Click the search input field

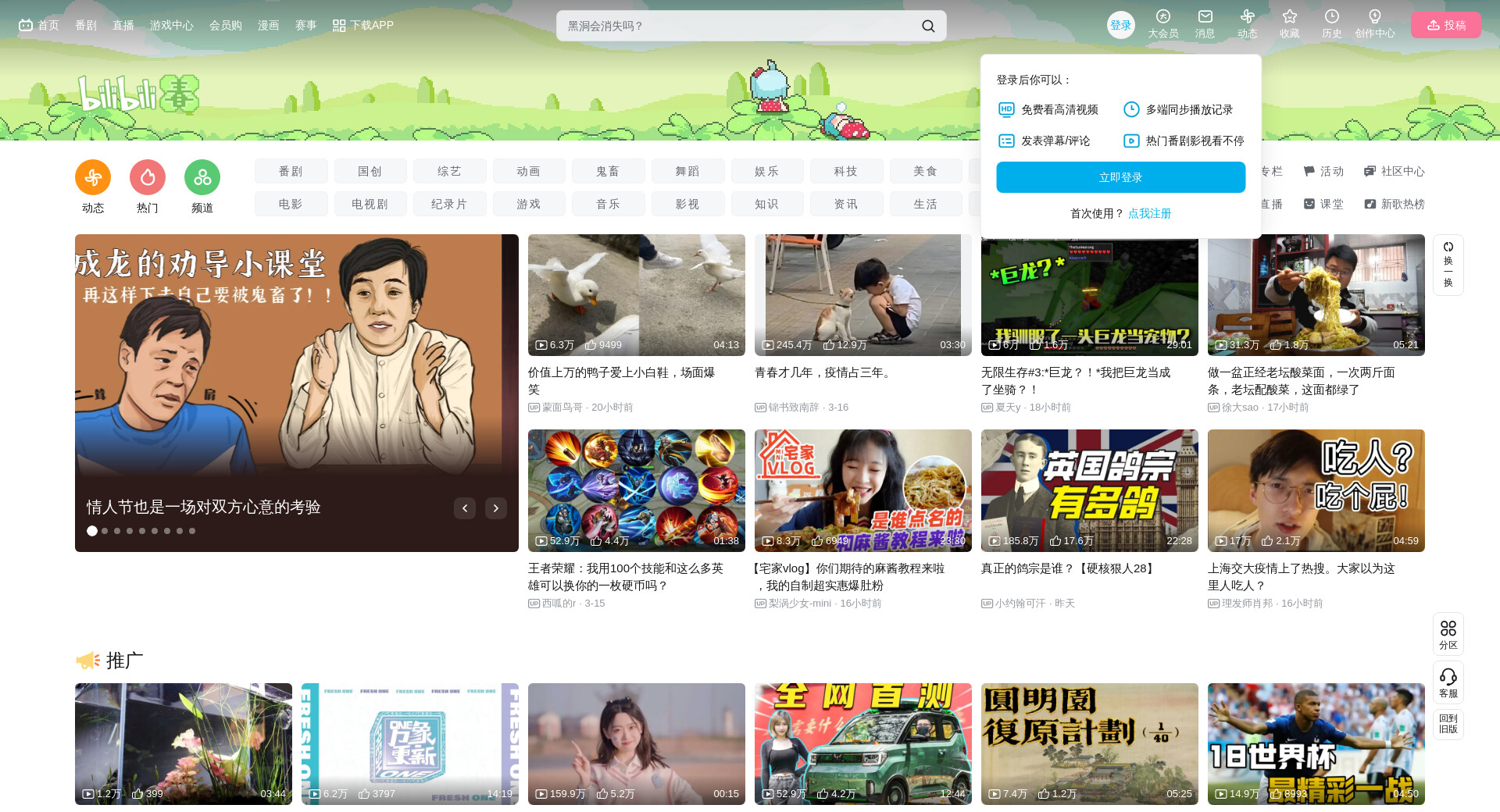point(734,26)
